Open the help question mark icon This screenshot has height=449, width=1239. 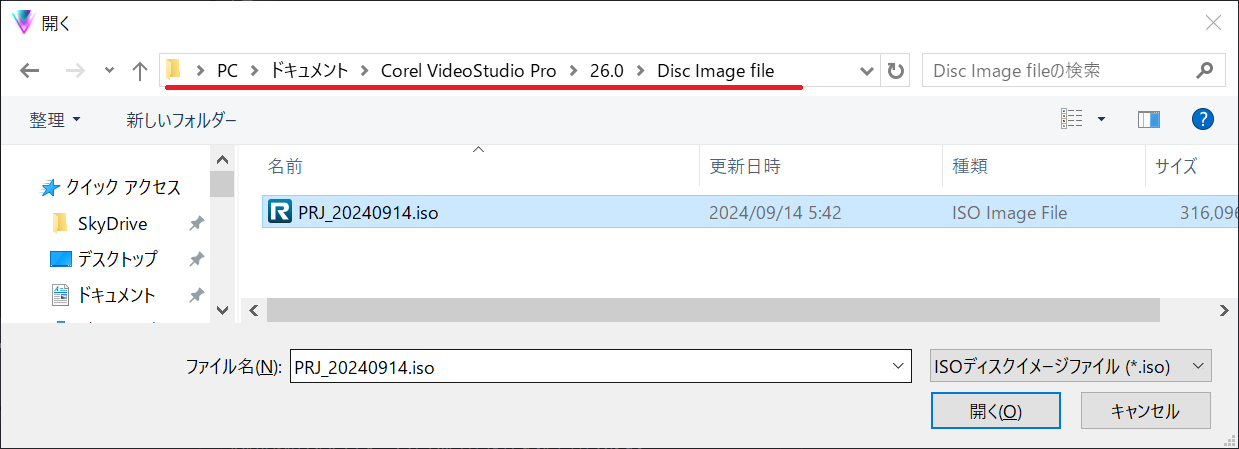1202,120
